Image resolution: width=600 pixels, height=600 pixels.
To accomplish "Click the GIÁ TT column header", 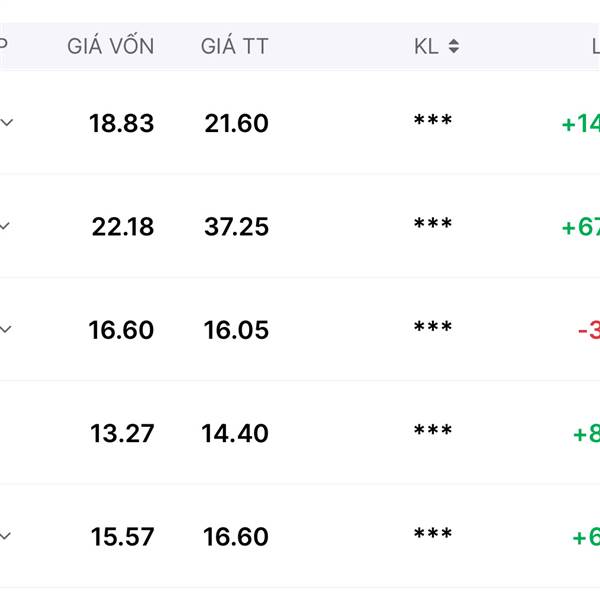I will [x=234, y=46].
